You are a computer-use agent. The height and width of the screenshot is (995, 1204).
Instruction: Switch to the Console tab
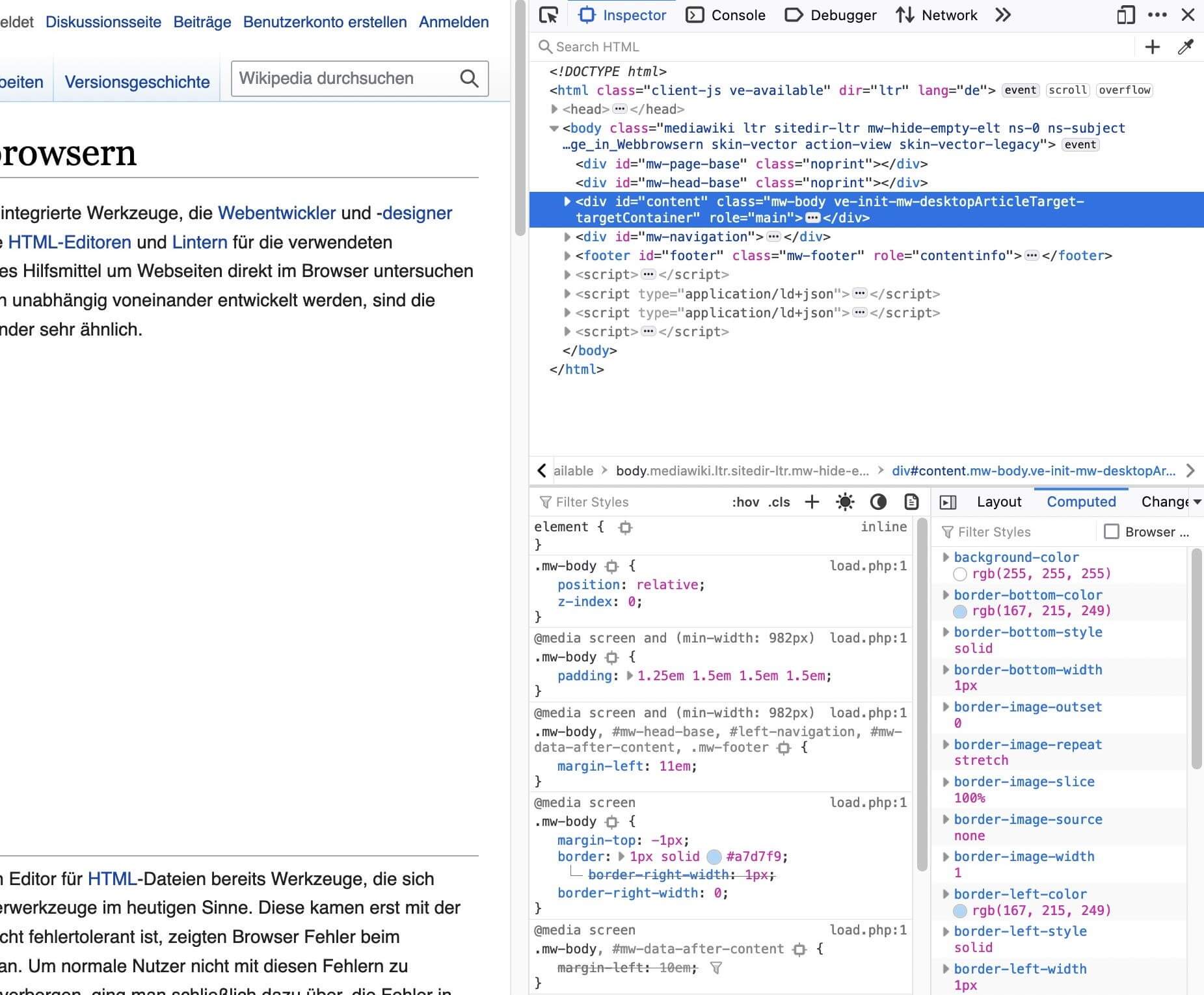(726, 15)
